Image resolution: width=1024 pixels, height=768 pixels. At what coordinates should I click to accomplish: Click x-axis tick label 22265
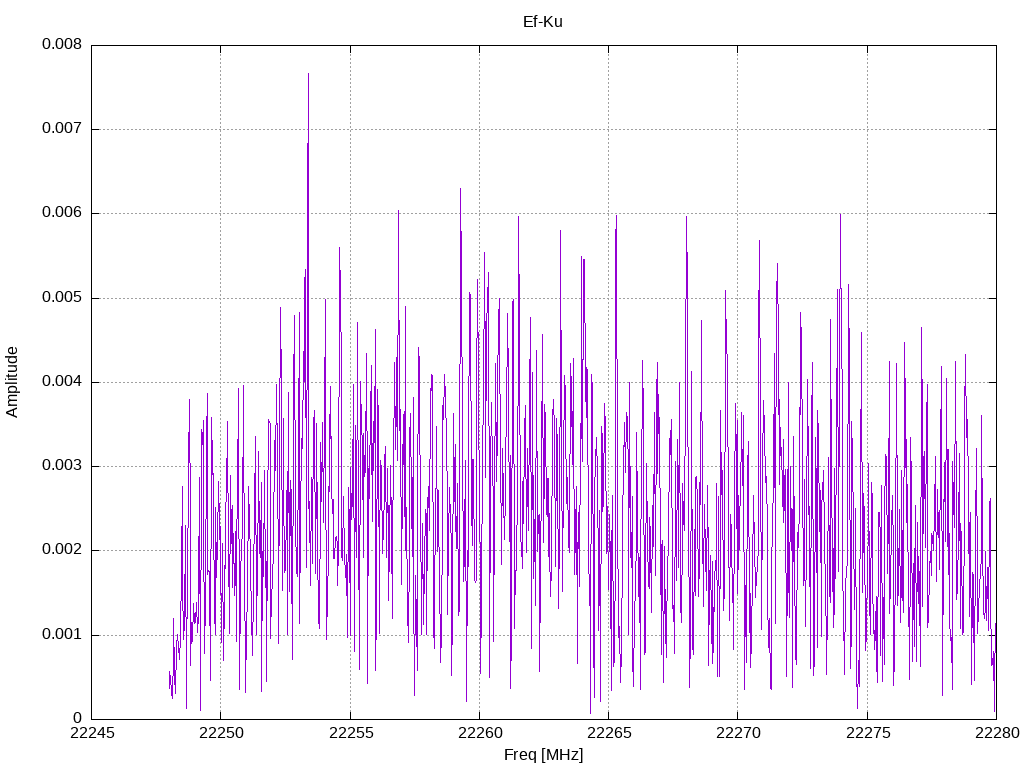pyautogui.click(x=609, y=733)
